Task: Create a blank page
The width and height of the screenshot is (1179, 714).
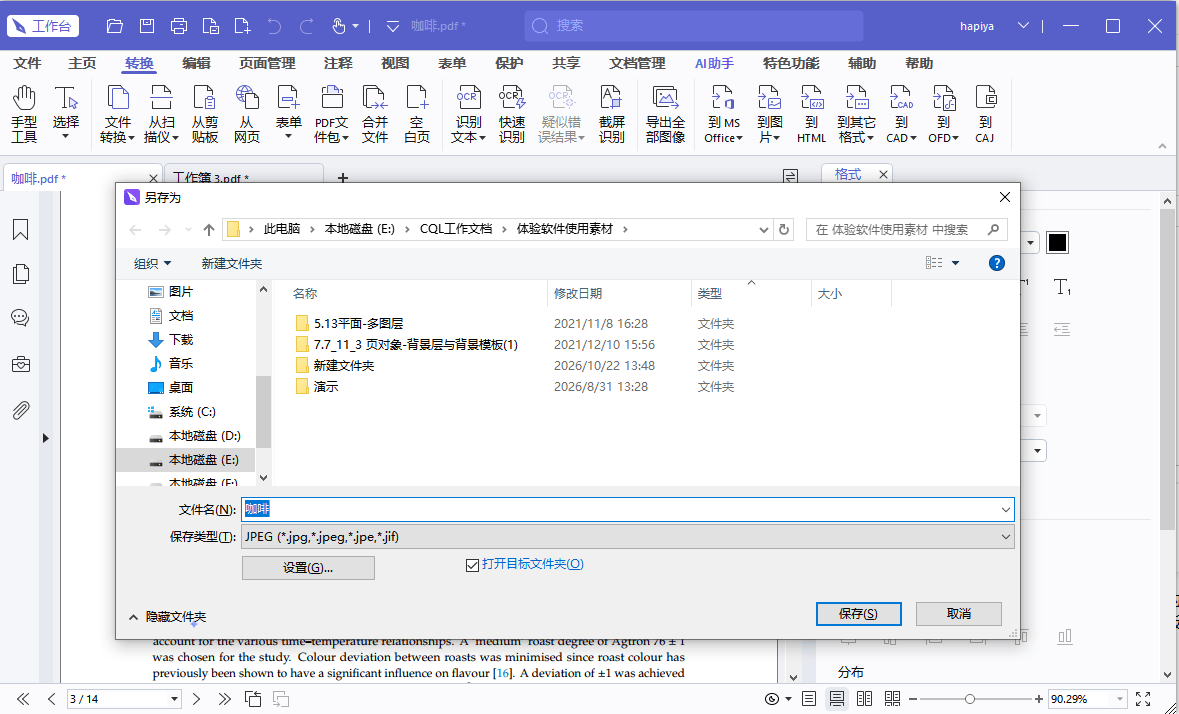Action: pos(417,113)
